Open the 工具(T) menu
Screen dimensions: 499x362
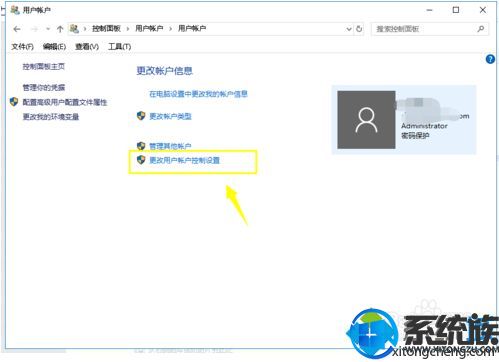click(119, 47)
